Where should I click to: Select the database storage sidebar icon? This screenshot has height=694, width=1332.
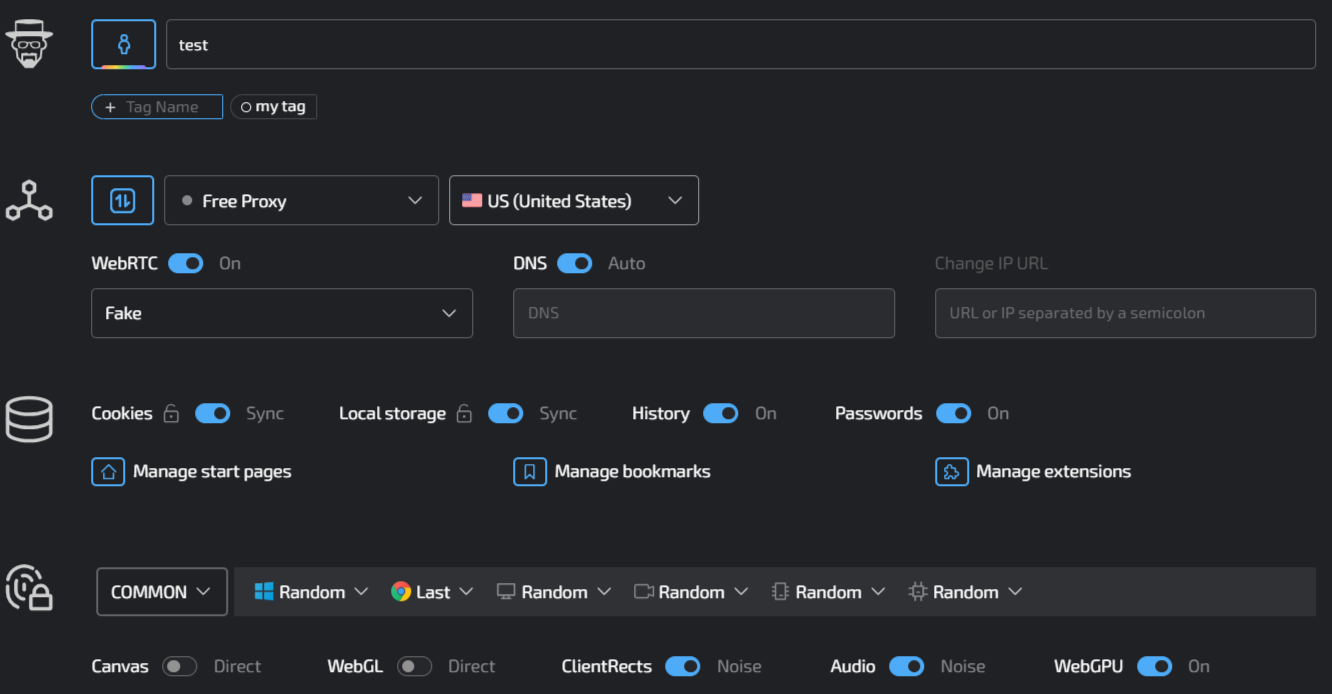click(29, 419)
